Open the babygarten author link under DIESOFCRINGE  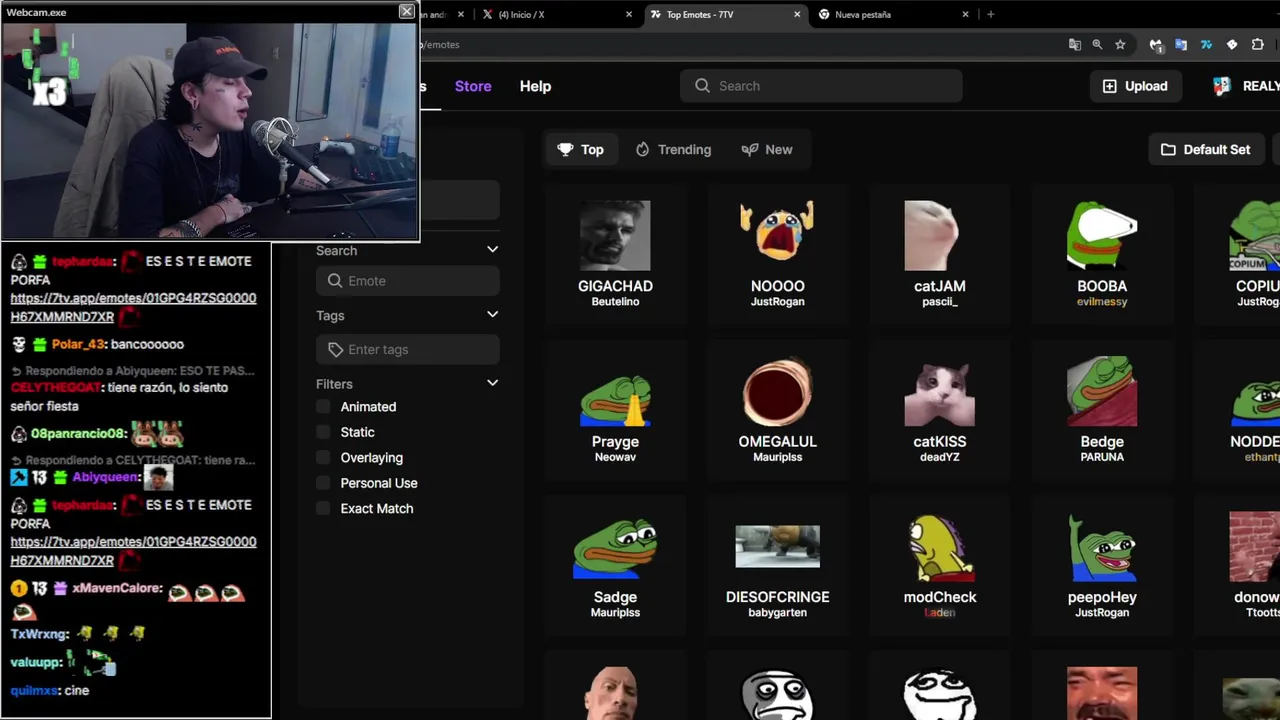[x=777, y=612]
